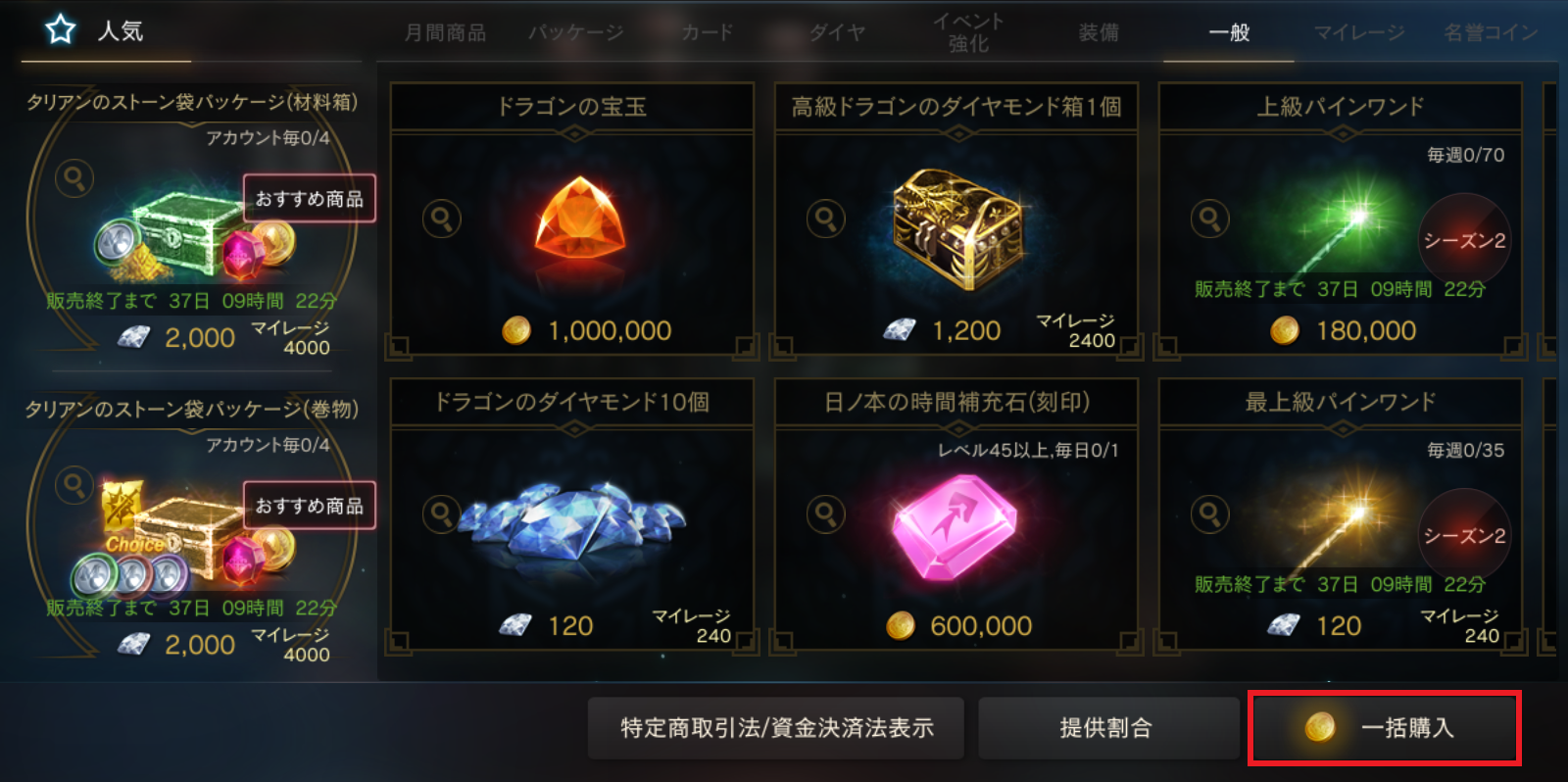The width and height of the screenshot is (1568, 782).
Task: Click magnifier icon on 最上級パインワンド item
Action: (1210, 513)
